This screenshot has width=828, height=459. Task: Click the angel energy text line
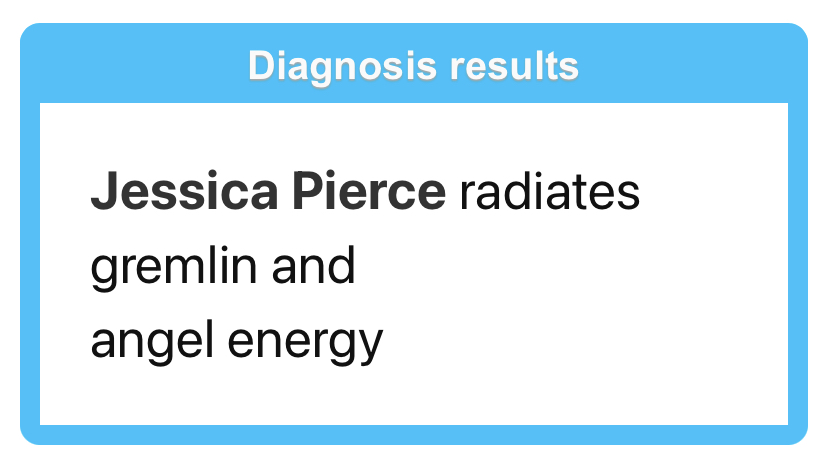(237, 342)
